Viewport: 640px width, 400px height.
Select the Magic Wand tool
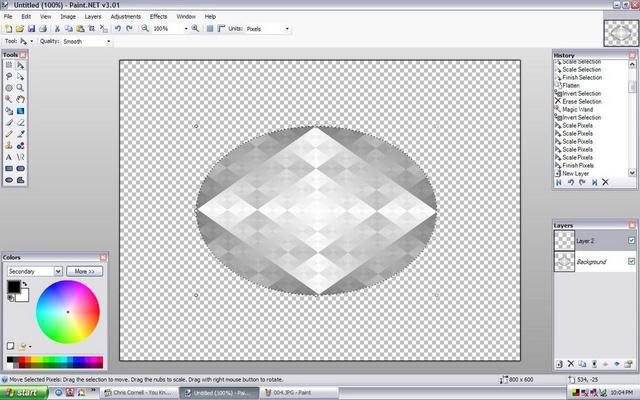(9, 99)
